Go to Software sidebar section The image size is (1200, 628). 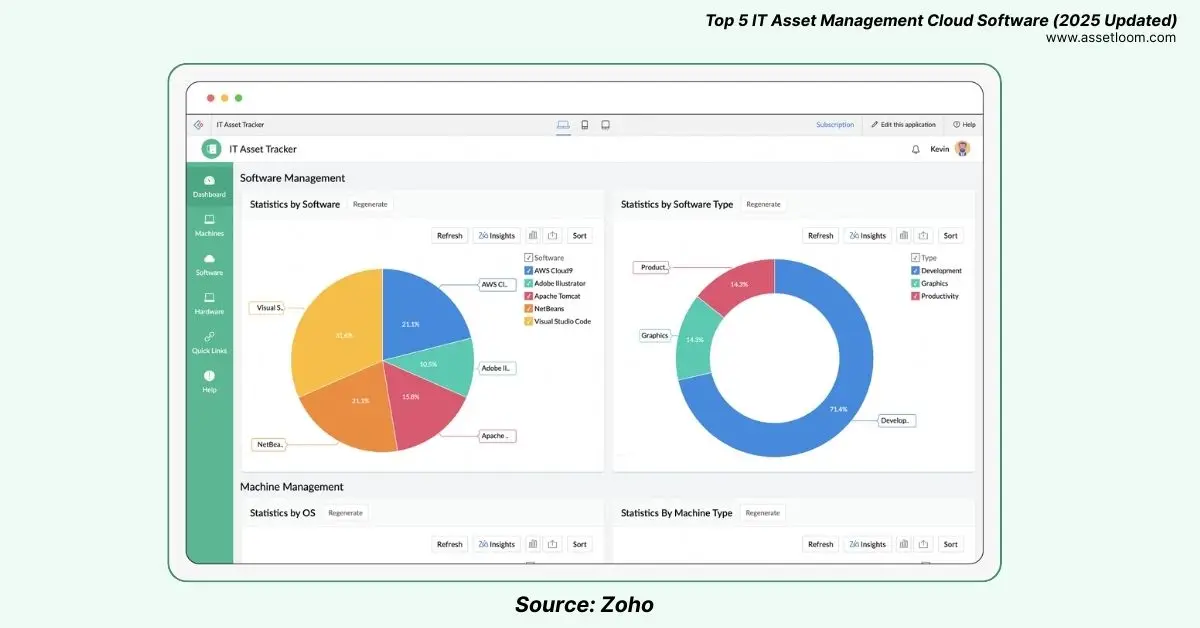click(209, 264)
